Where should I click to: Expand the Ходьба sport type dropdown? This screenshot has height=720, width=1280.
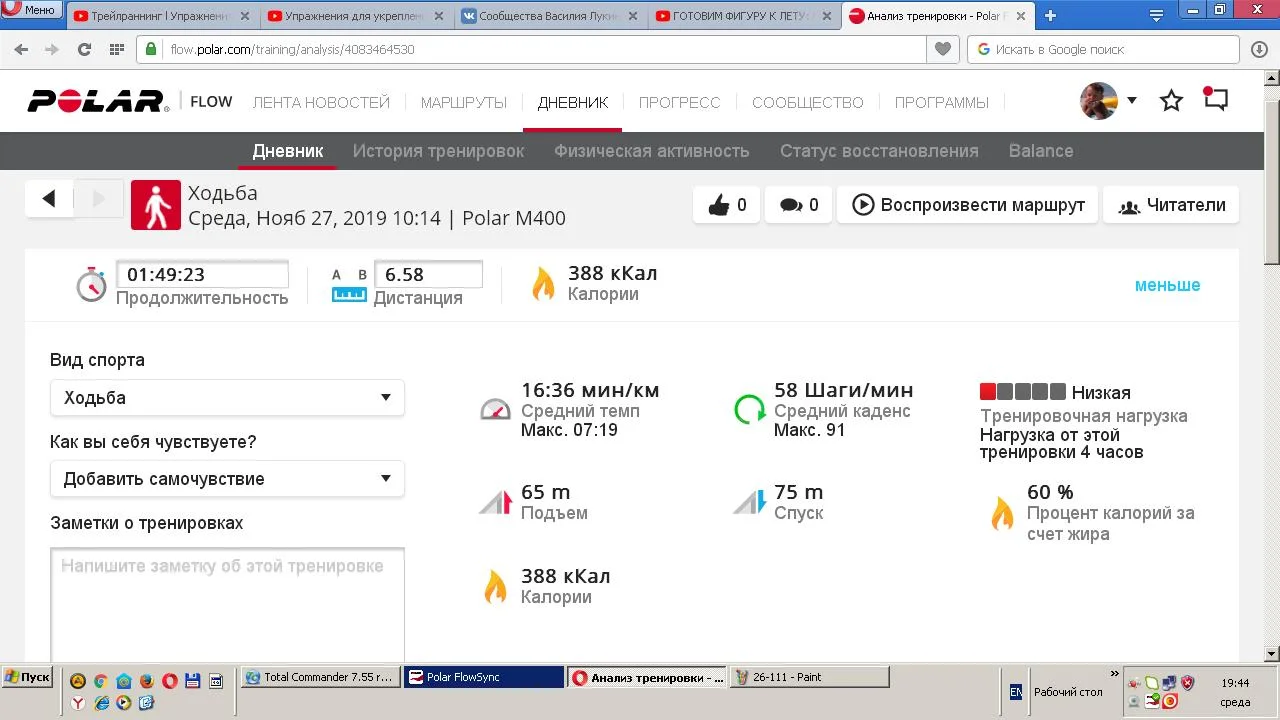click(x=227, y=398)
